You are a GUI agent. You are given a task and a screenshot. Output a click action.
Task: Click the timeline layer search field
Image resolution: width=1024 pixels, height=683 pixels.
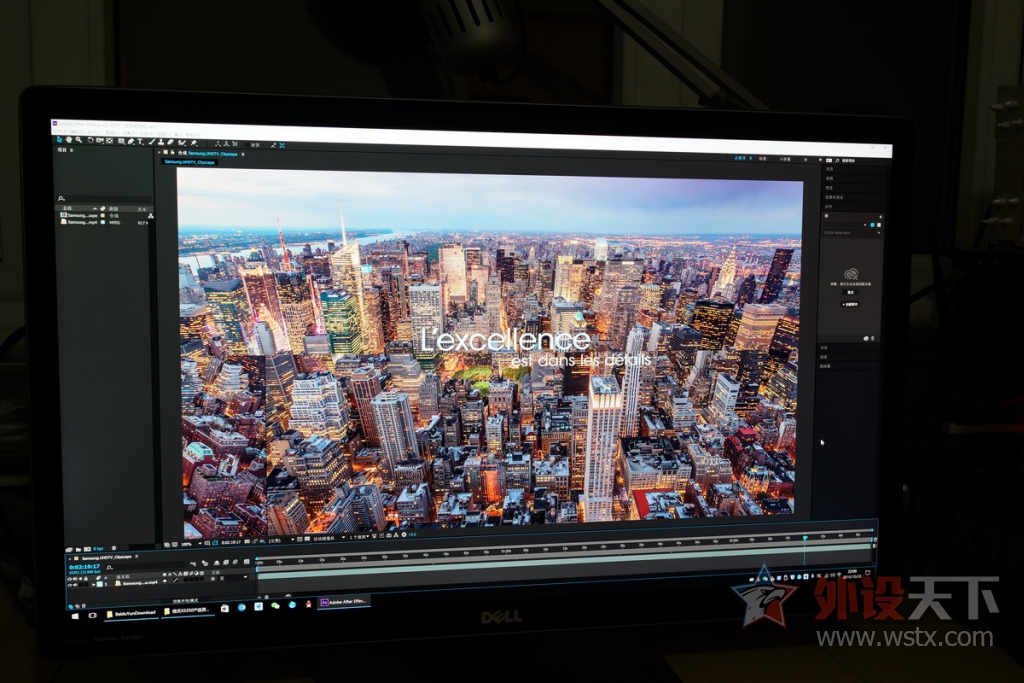[x=146, y=566]
